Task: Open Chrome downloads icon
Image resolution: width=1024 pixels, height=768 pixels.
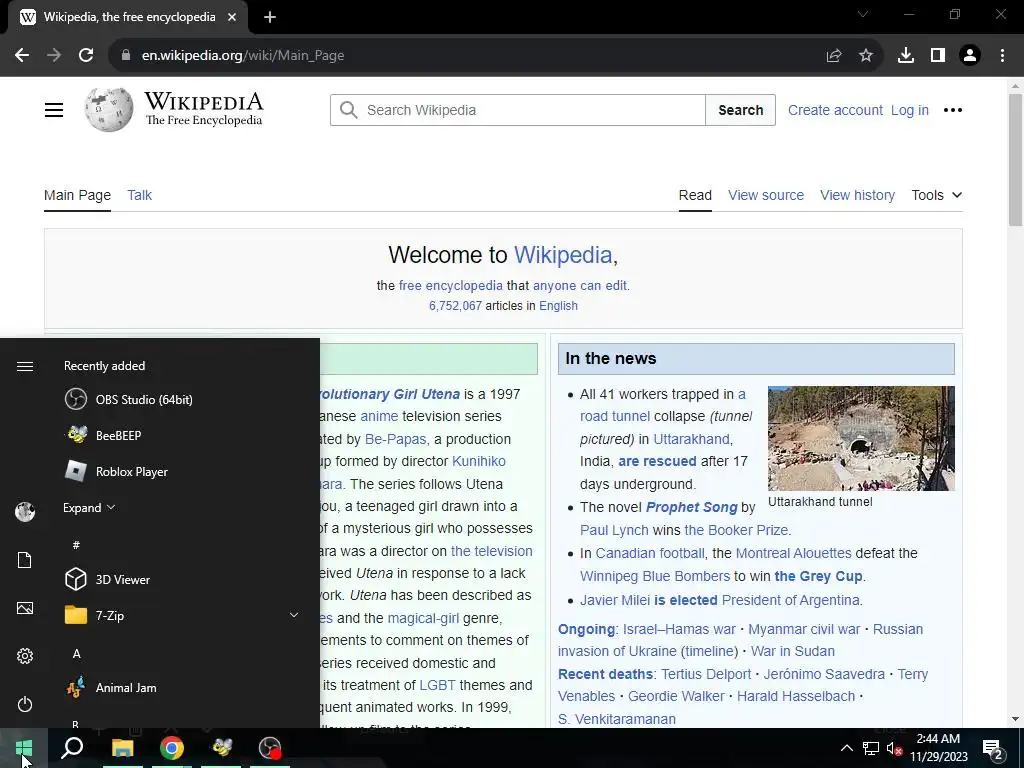Action: (x=906, y=56)
